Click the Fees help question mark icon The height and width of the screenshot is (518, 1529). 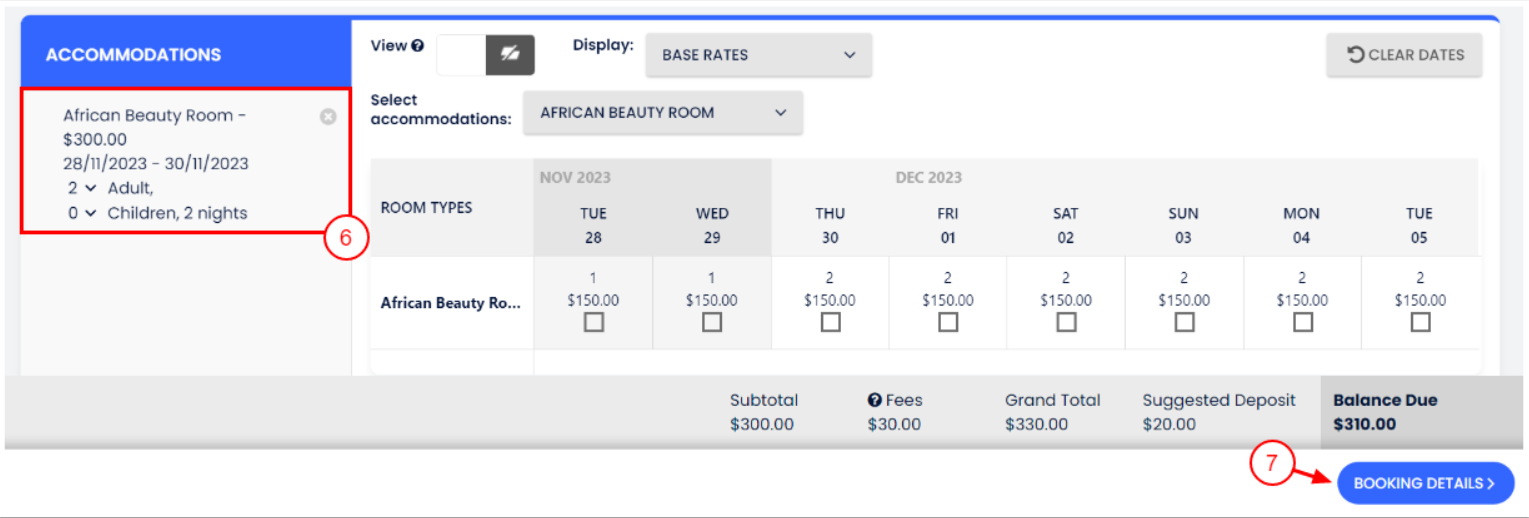(874, 400)
